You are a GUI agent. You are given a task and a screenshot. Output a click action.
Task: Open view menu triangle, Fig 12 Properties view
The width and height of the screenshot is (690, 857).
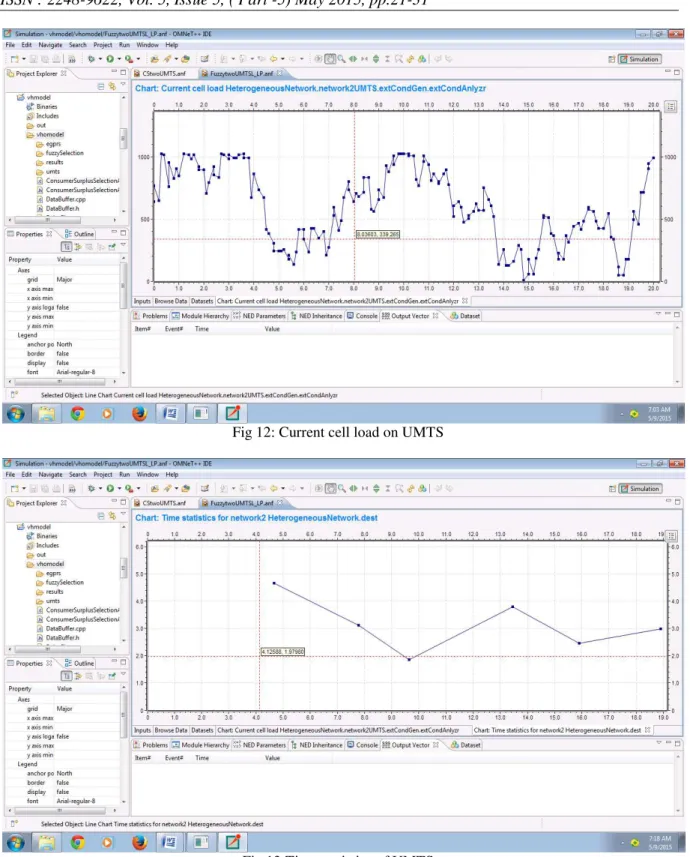(123, 245)
